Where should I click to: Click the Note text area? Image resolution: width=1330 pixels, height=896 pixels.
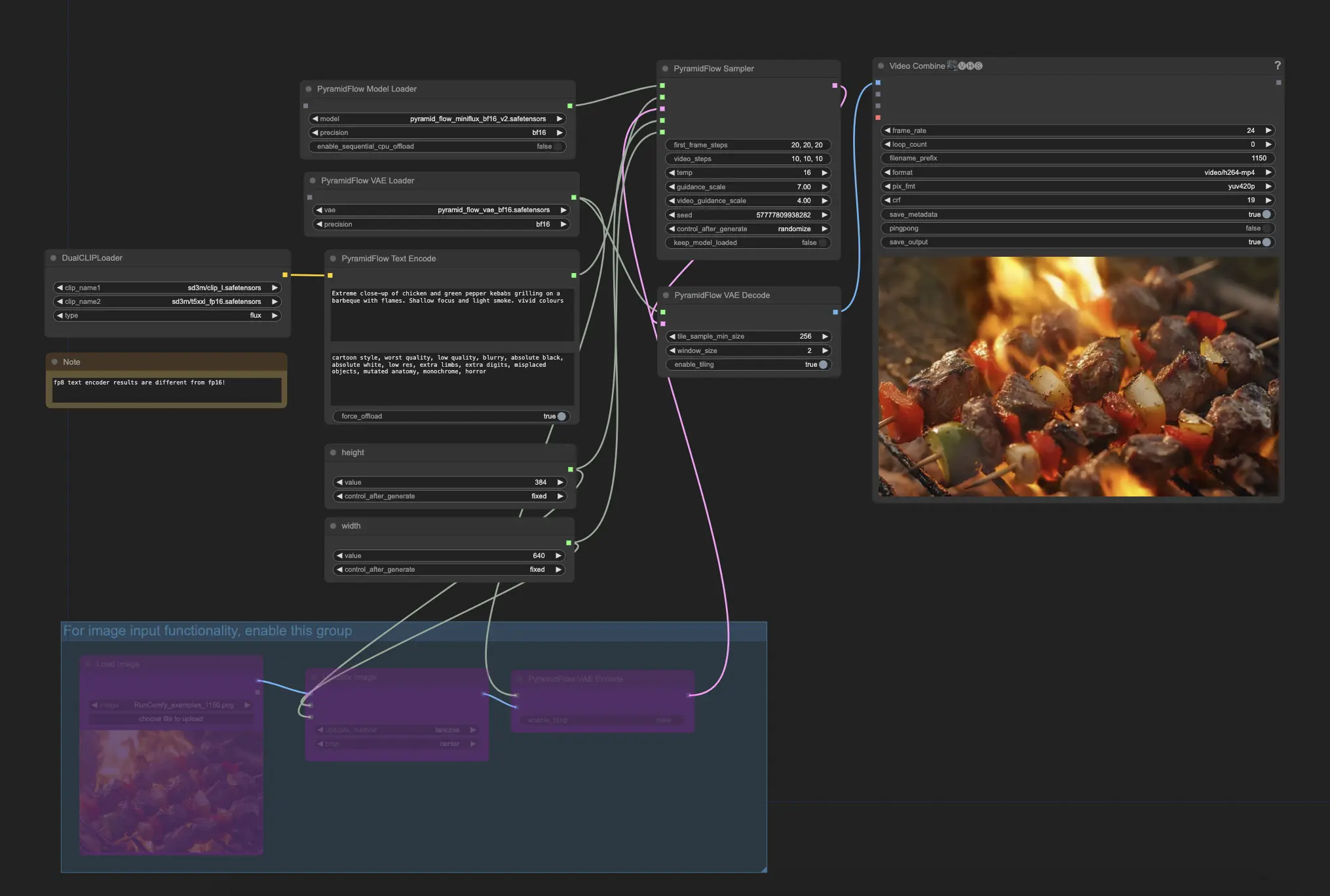166,390
